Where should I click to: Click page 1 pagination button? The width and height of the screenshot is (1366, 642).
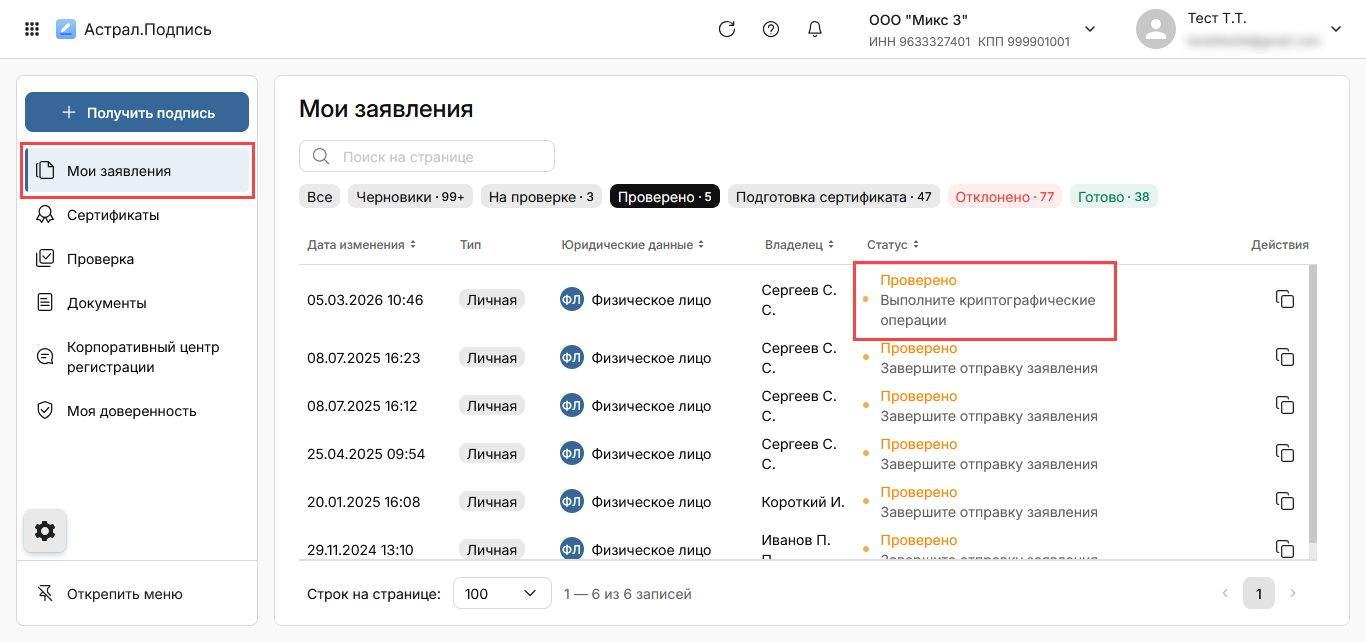(1259, 594)
